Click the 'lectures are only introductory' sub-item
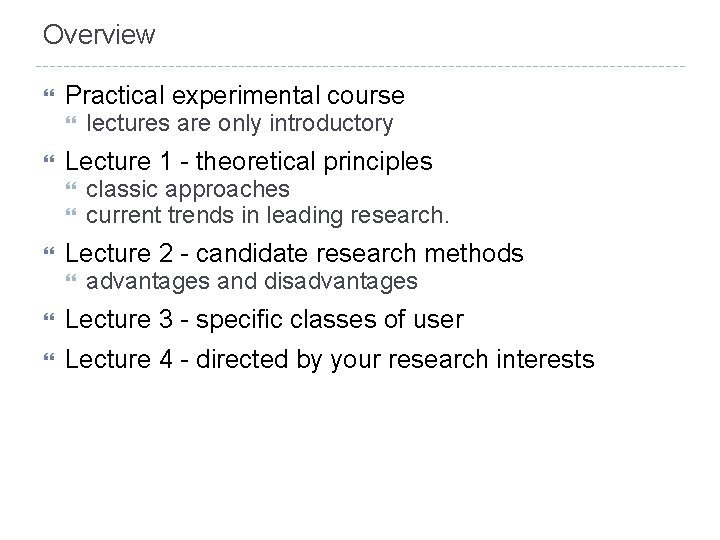Viewport: 720px width, 540px height. click(x=240, y=123)
